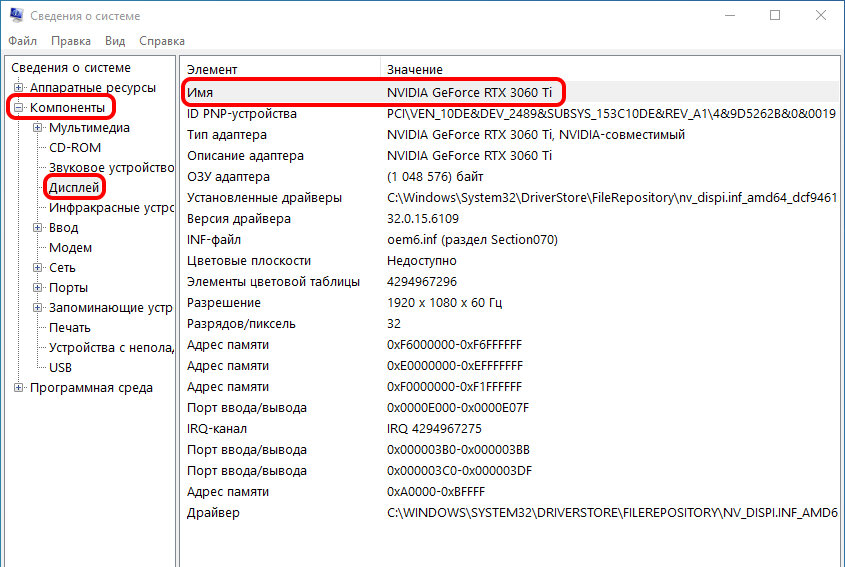Open the Правка menu

(71, 41)
